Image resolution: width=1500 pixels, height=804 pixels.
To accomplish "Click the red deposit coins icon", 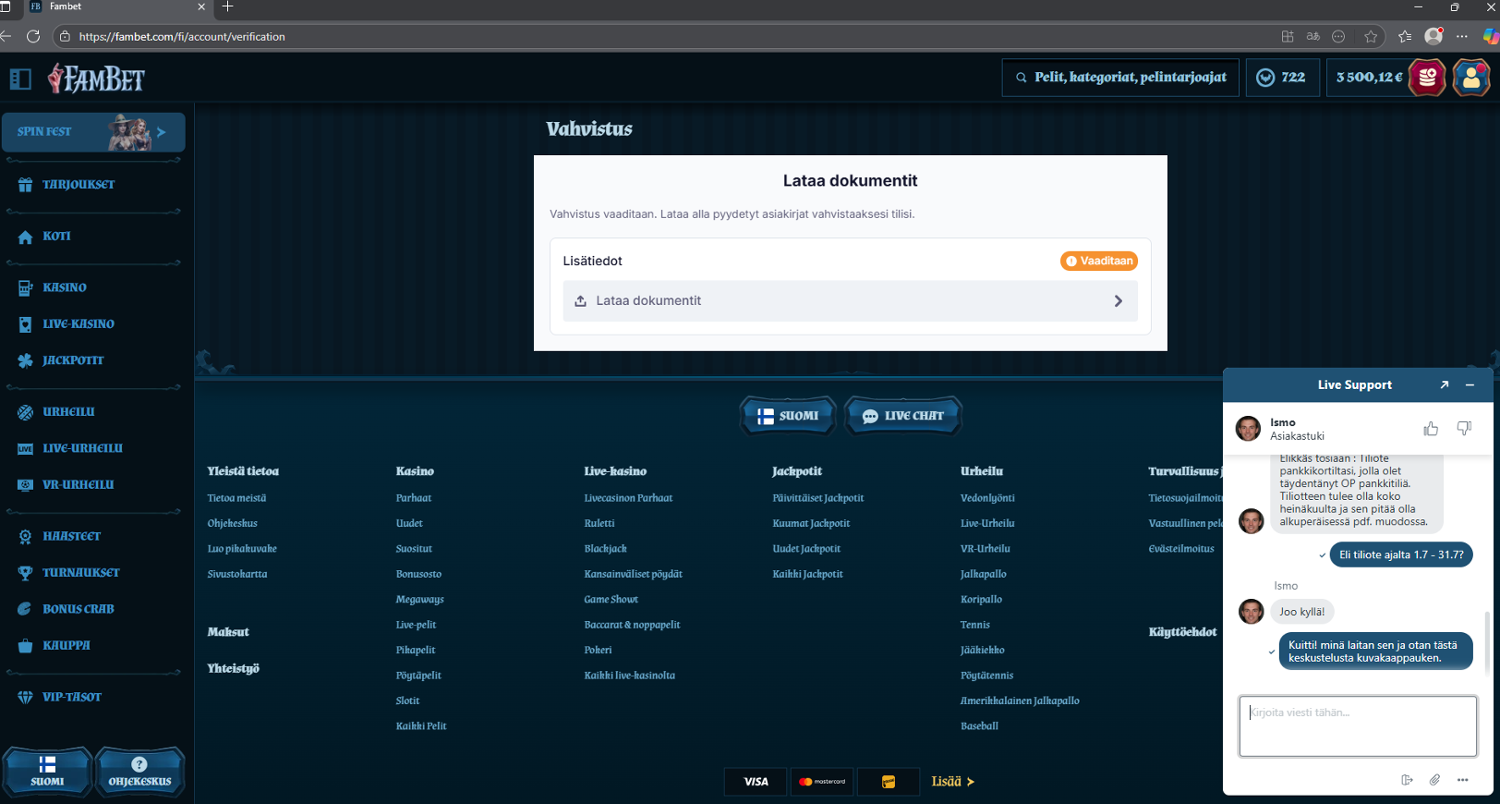I will [1427, 78].
